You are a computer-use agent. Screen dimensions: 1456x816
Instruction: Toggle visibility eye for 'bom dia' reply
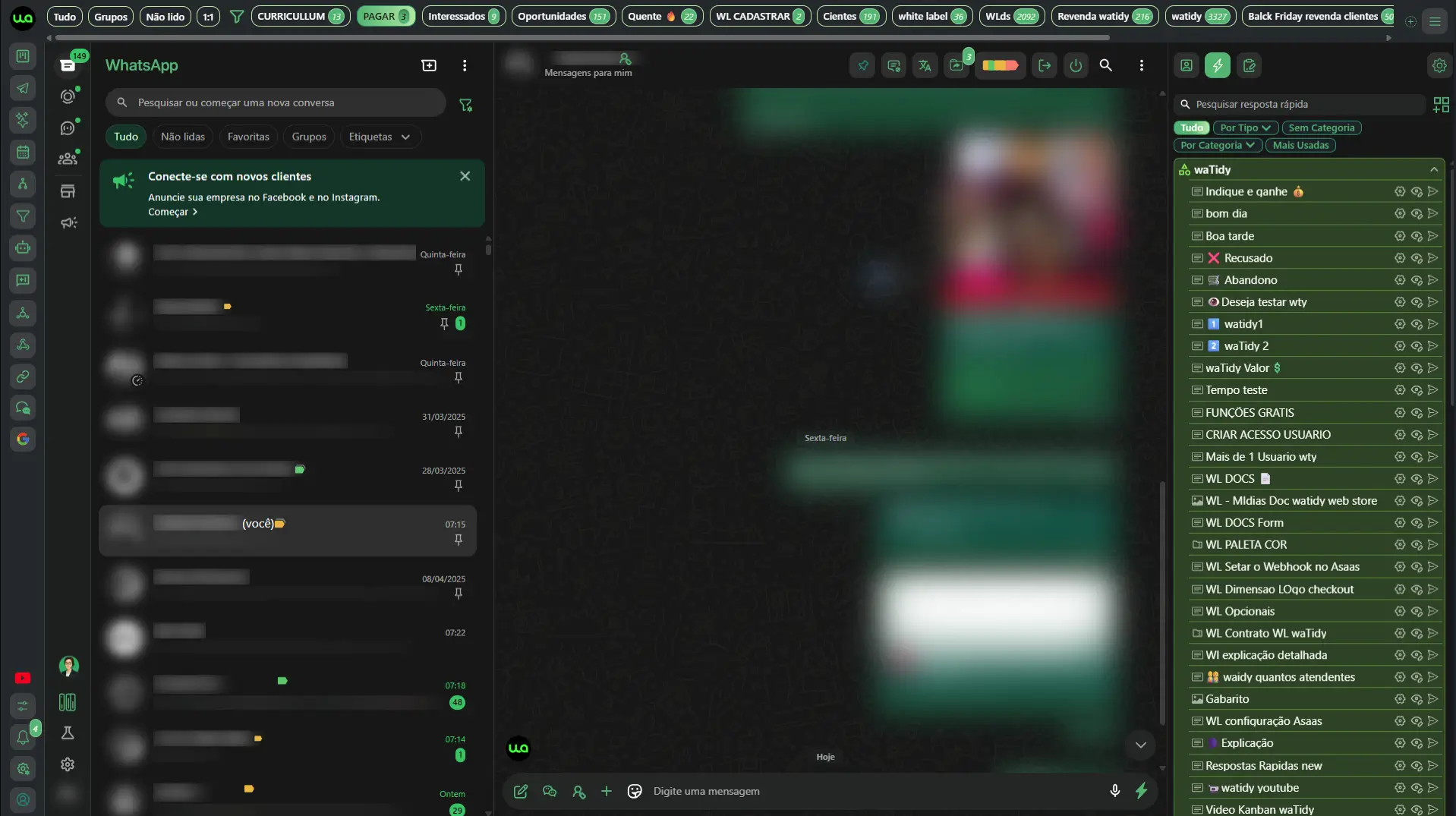coord(1417,214)
